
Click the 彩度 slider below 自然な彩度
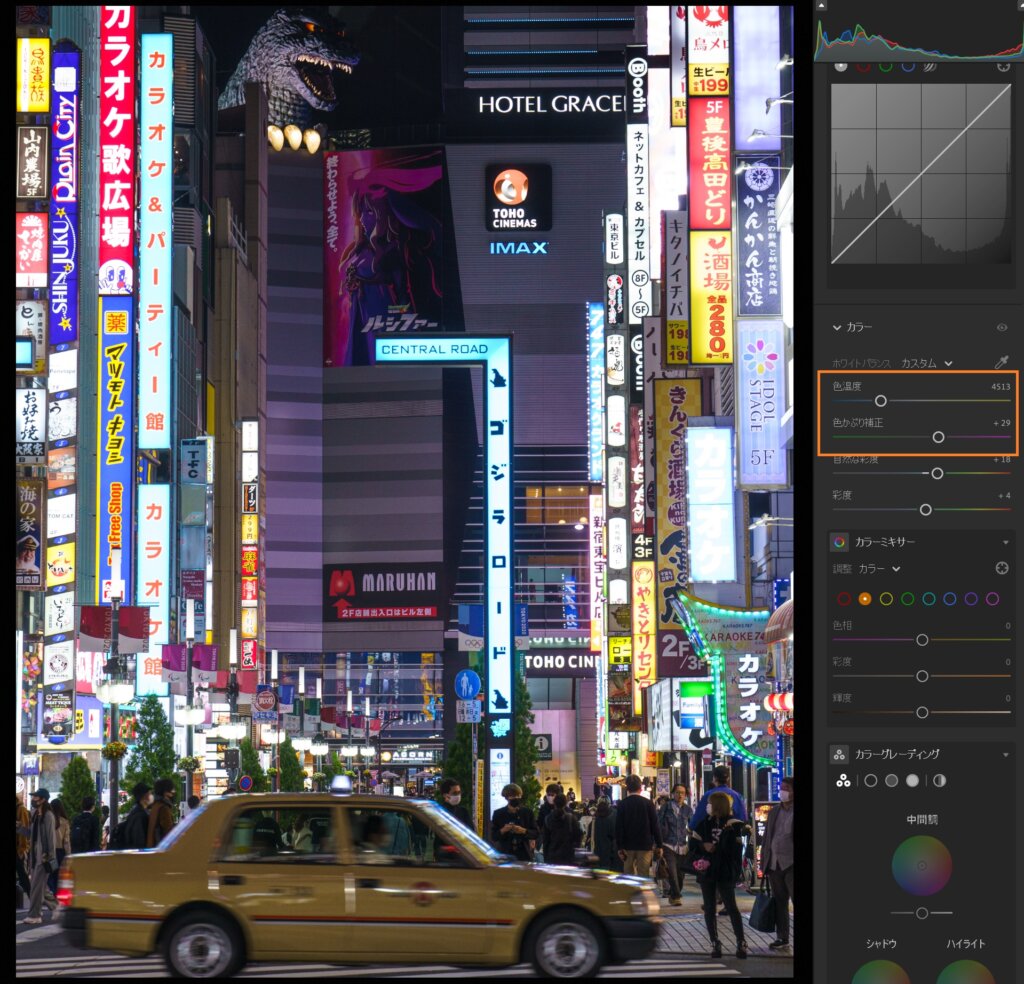tap(925, 510)
